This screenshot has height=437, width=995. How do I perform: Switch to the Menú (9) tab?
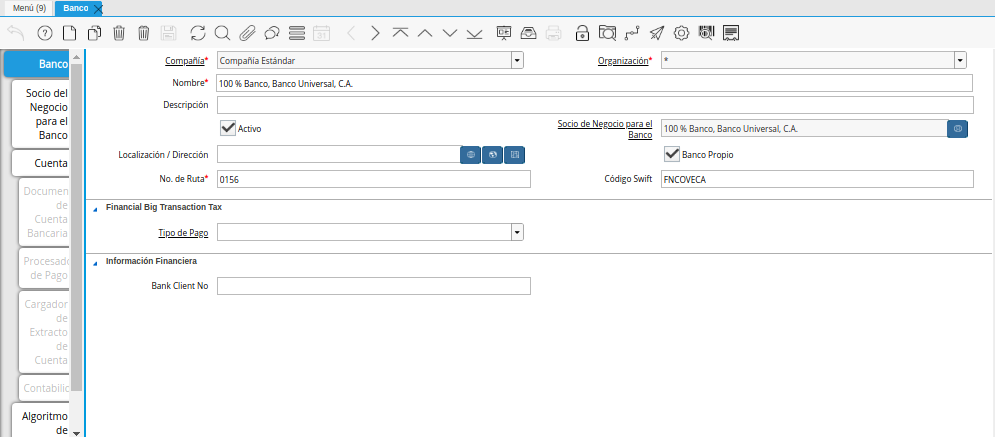pos(29,8)
